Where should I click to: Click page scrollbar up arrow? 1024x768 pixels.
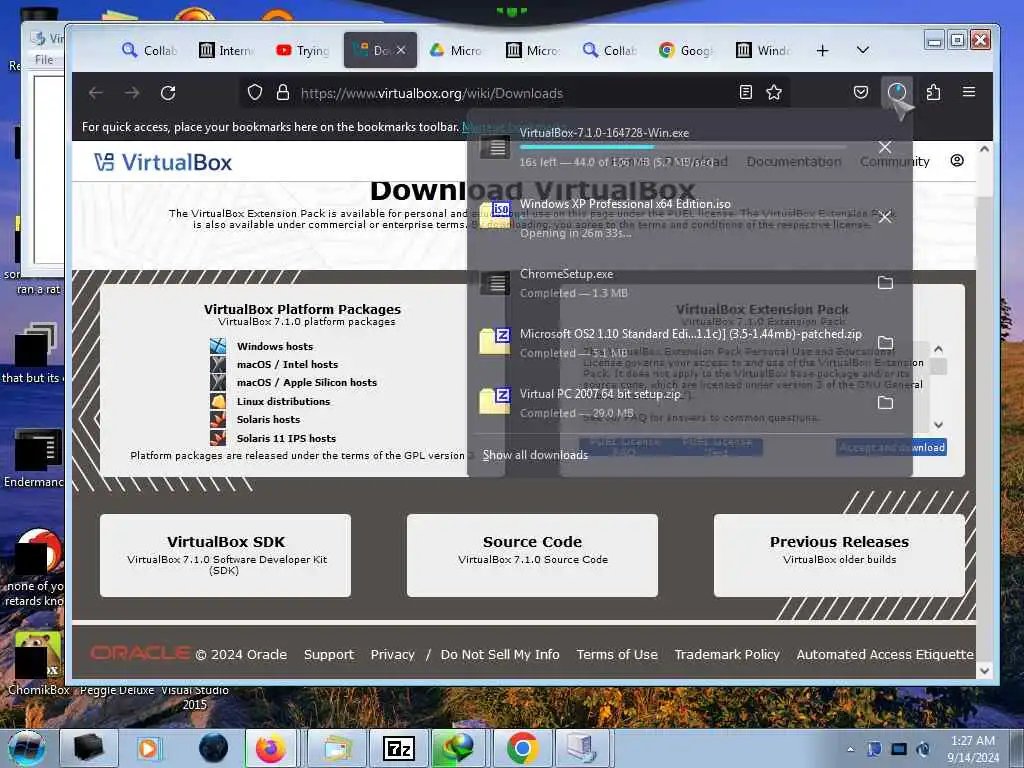(984, 149)
